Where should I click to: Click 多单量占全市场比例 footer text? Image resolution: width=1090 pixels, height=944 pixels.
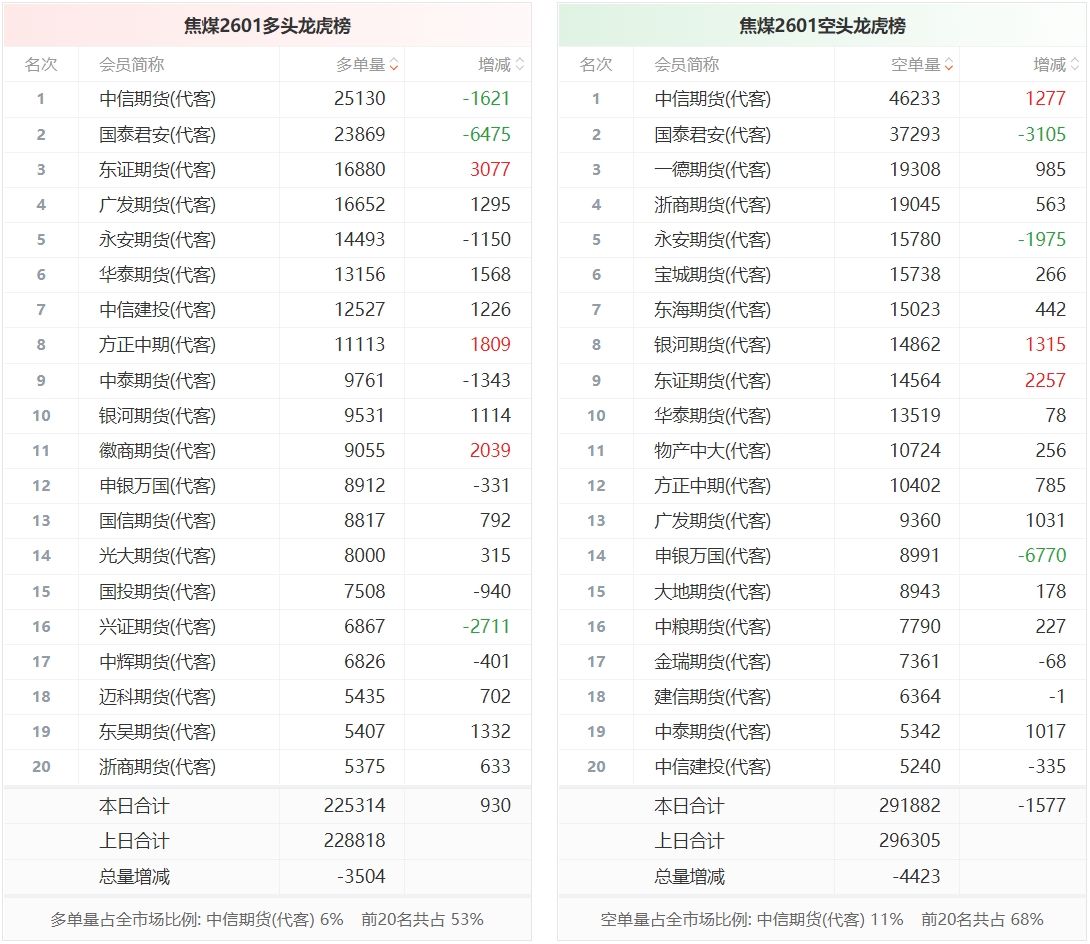(x=266, y=920)
